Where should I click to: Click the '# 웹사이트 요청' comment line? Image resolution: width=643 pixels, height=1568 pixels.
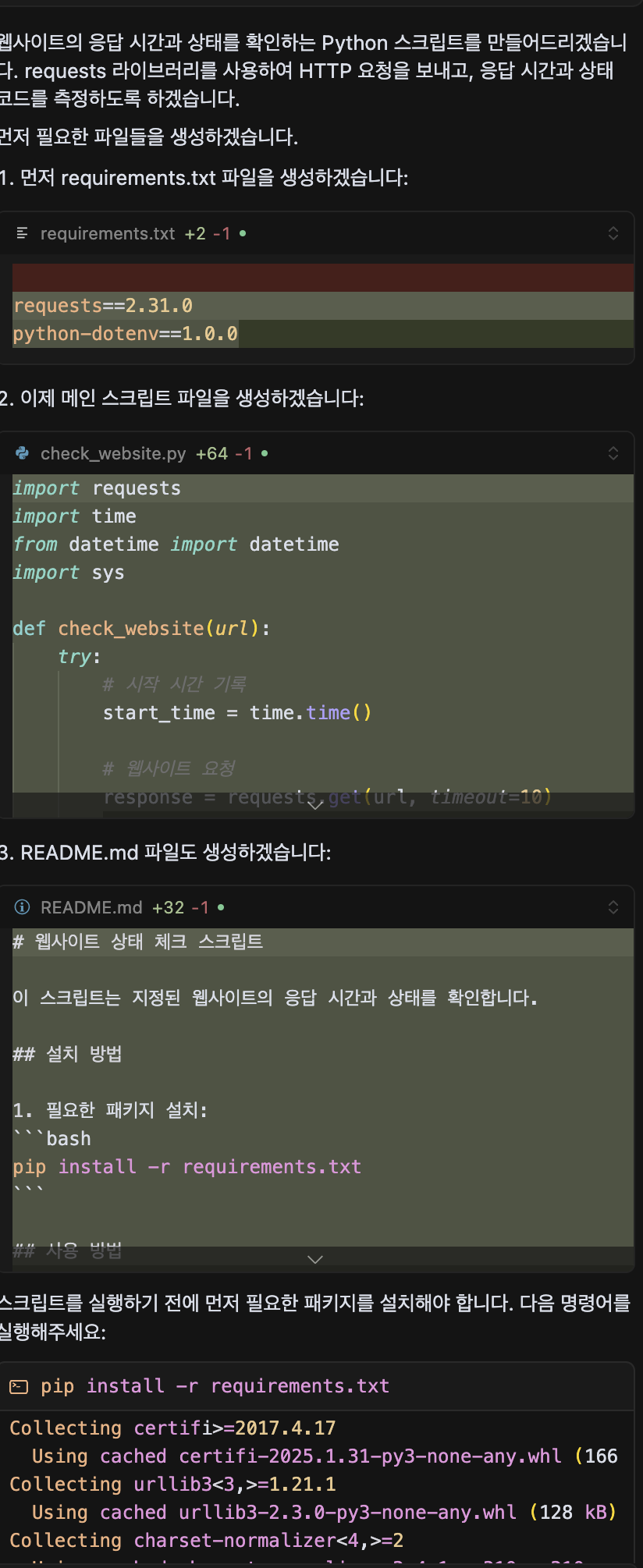pyautogui.click(x=169, y=769)
